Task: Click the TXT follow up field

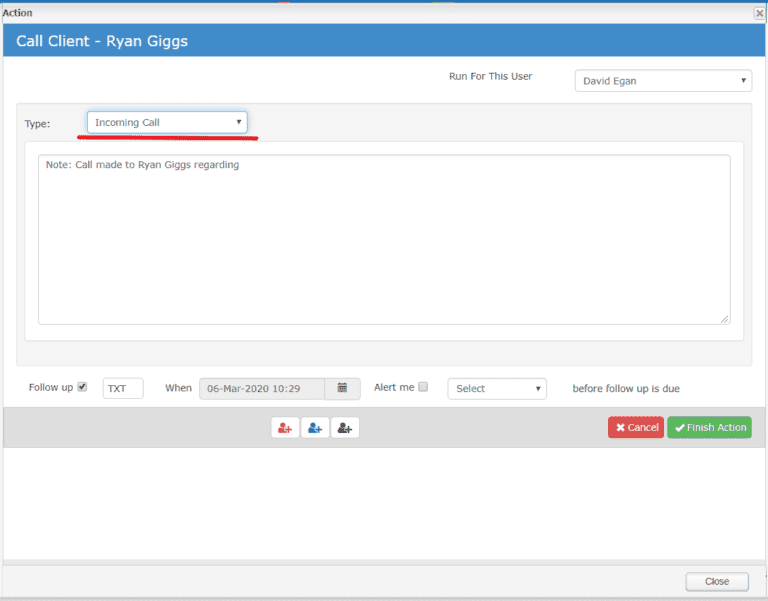Action: 123,388
